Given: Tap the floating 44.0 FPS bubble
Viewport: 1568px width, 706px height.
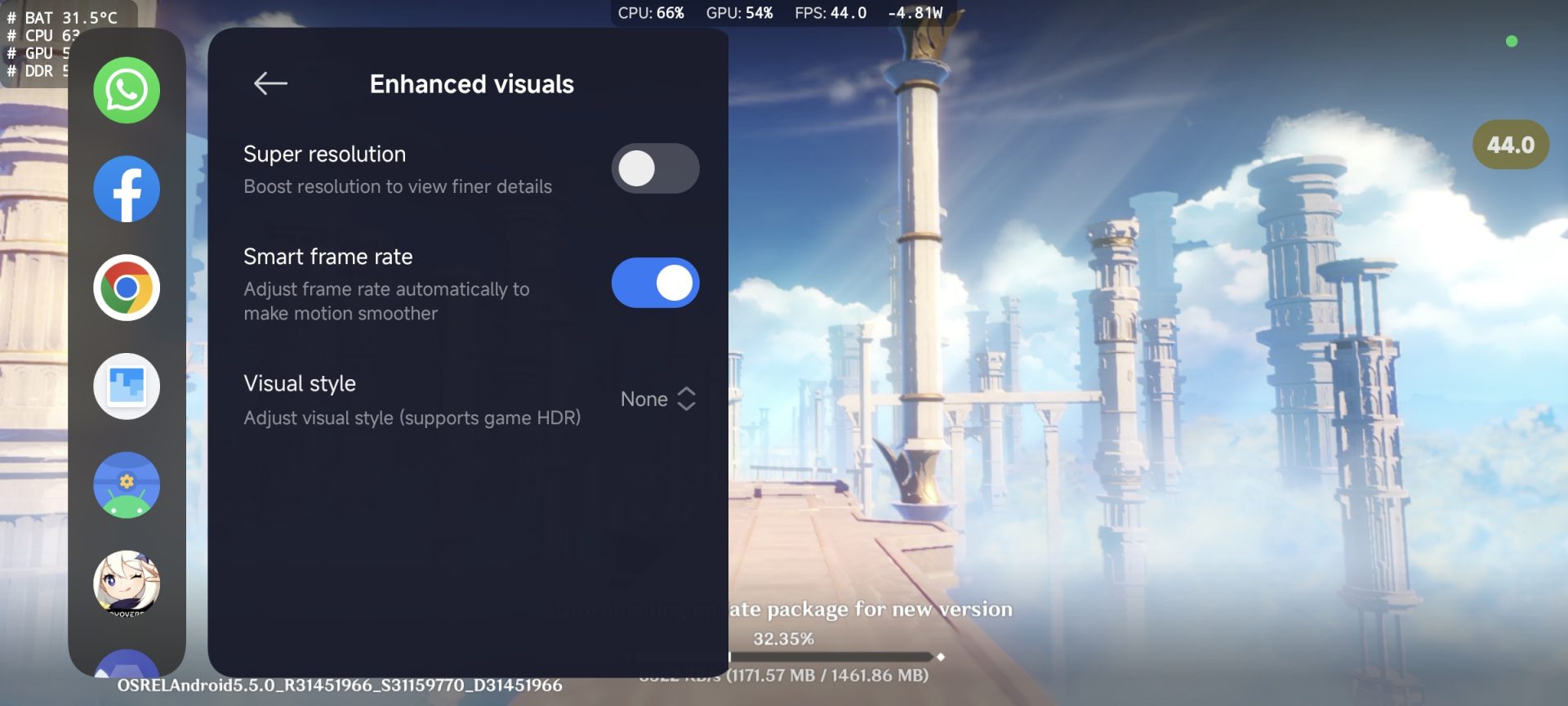Looking at the screenshot, I should pos(1510,145).
